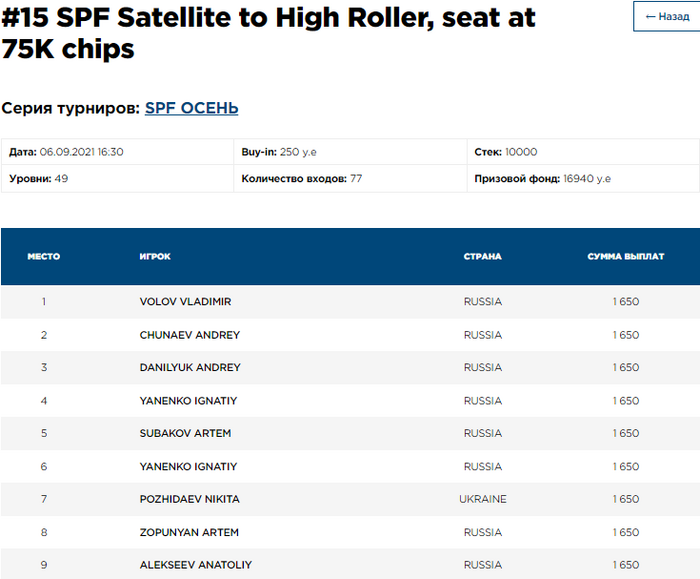The width and height of the screenshot is (700, 579).
Task: Select player ZOPUNYAN ARTEM
Action: (x=189, y=532)
